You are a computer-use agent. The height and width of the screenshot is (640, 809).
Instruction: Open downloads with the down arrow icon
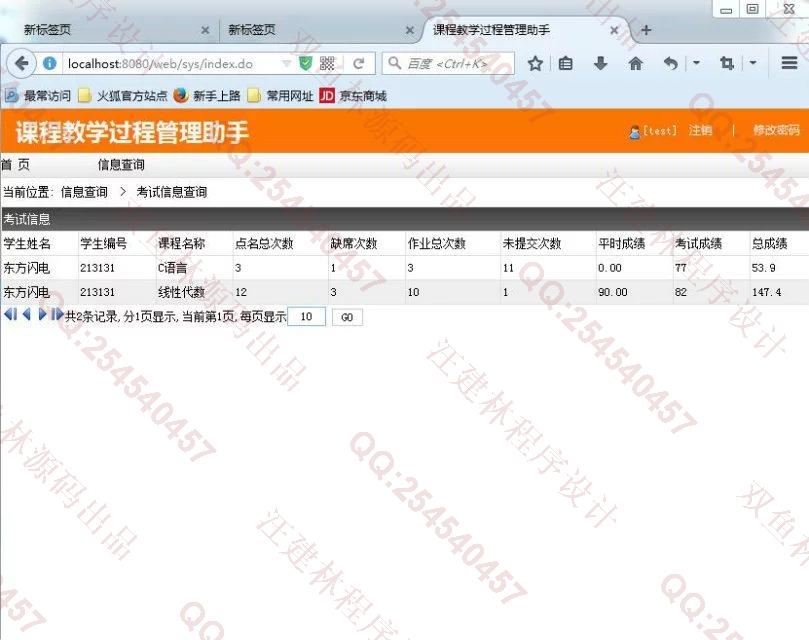(x=601, y=63)
